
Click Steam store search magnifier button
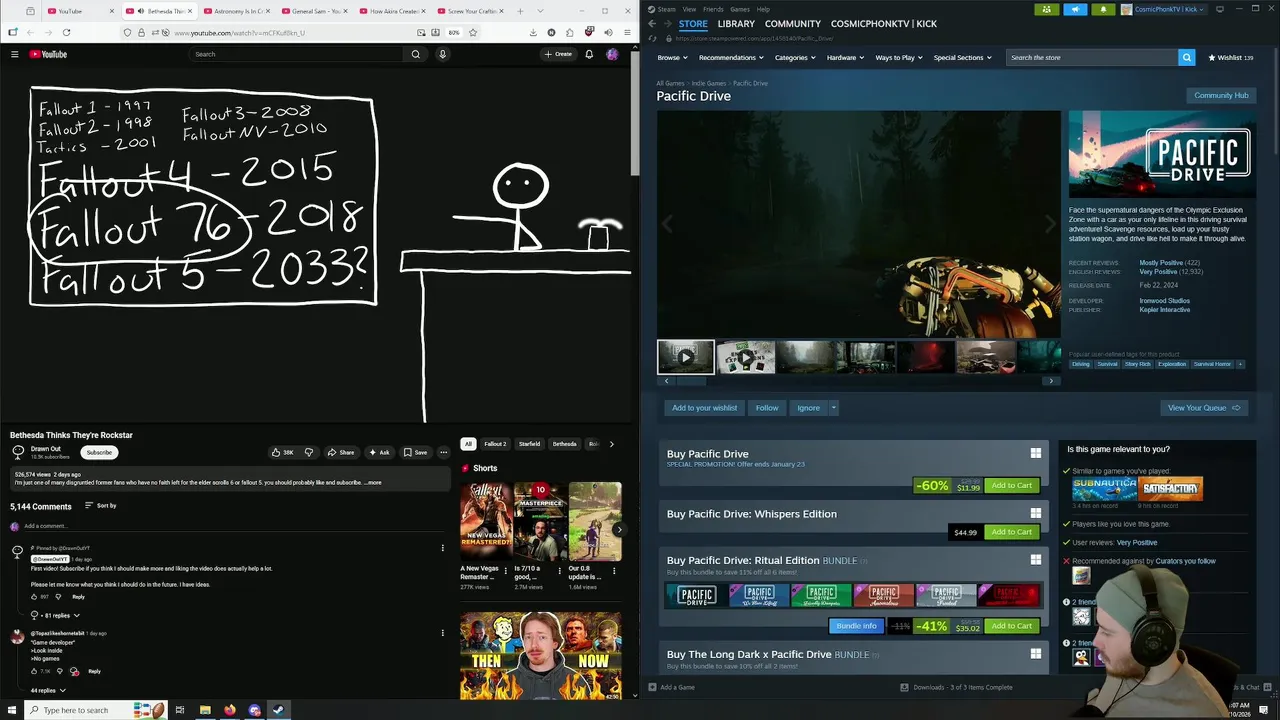(x=1186, y=57)
